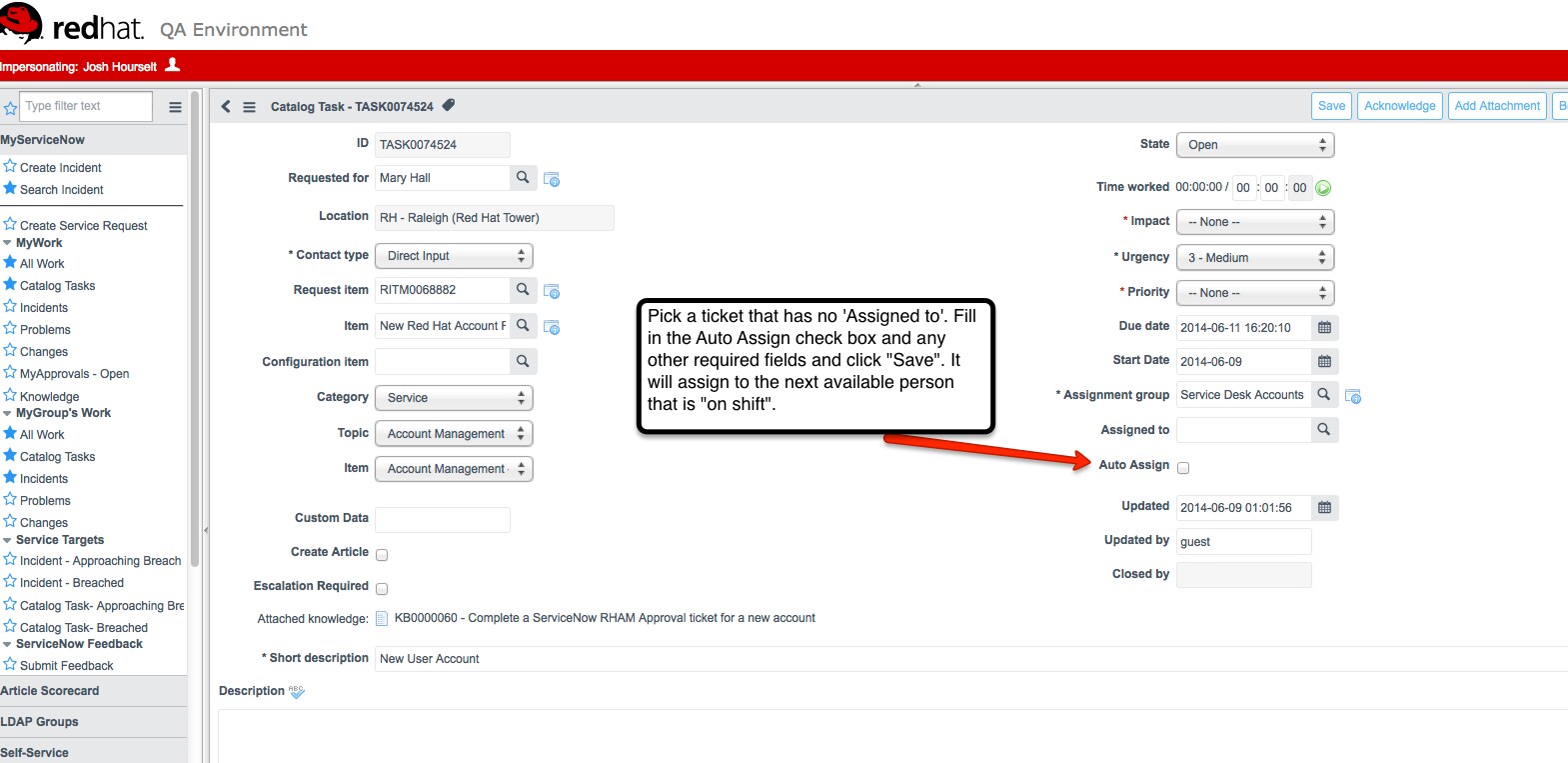
Task: Toggle favorite star for Knowledge module
Action: point(10,395)
